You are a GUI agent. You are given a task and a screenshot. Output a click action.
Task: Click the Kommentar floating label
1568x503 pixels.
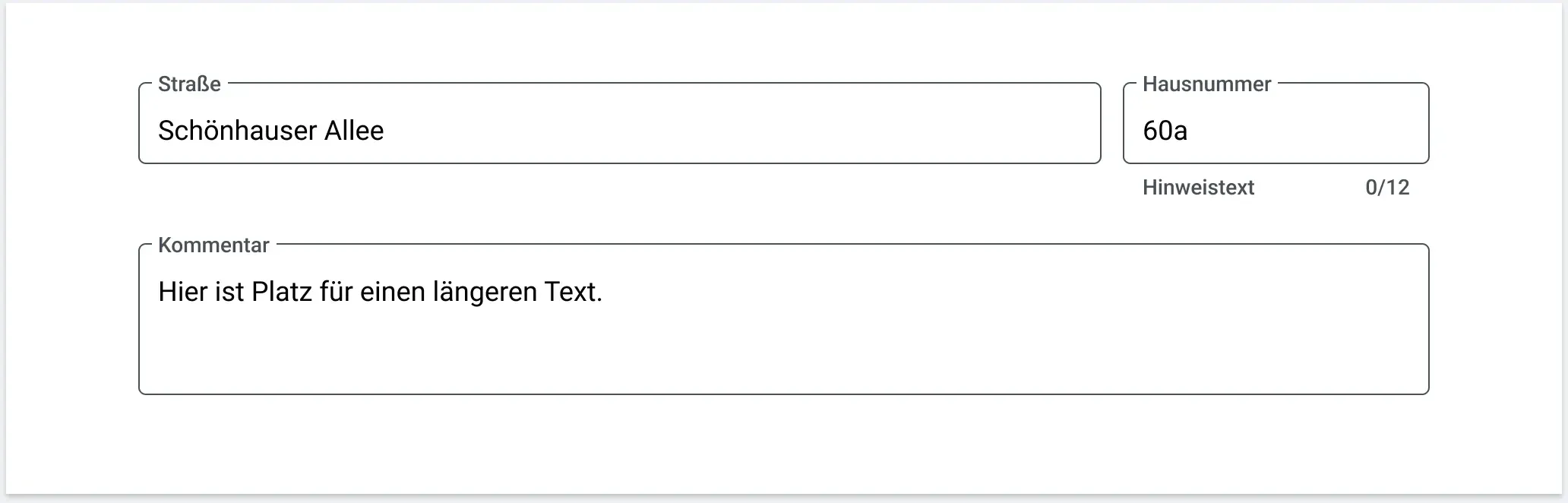tap(213, 245)
